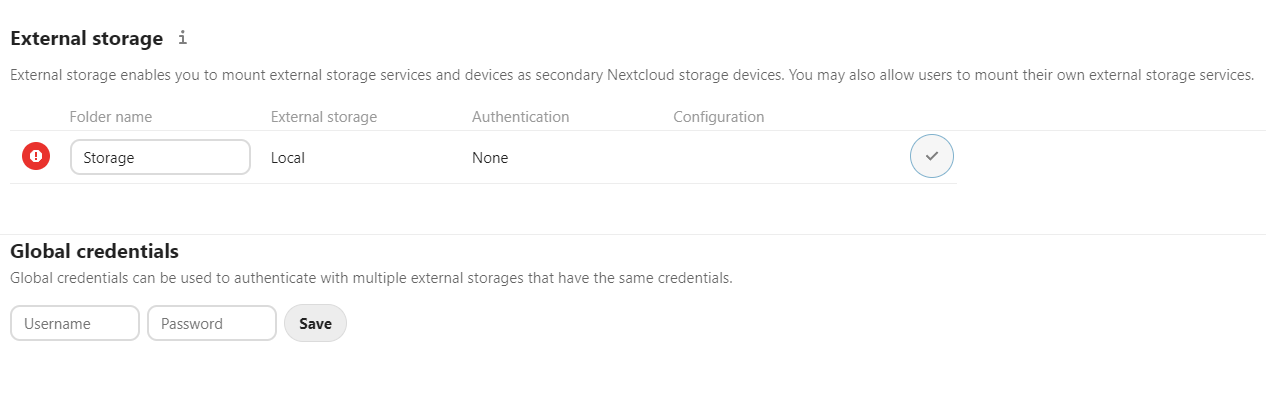Click the Local storage type label
Viewport: 1266px width, 410px height.
(x=288, y=157)
